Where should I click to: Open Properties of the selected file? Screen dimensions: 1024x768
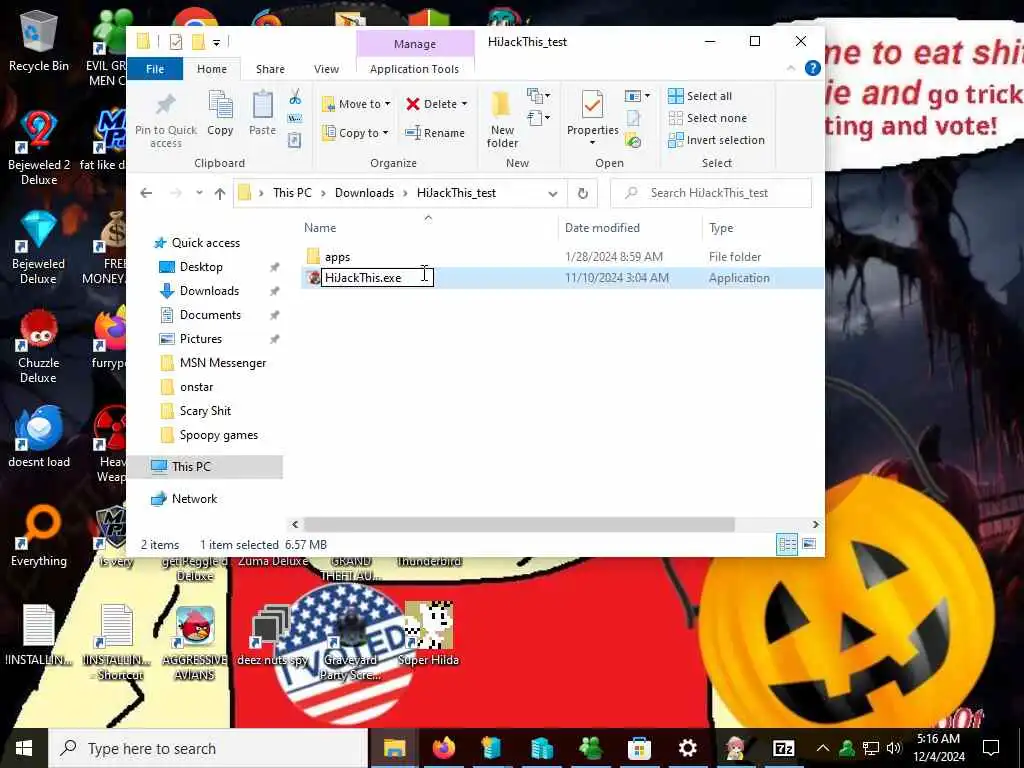[x=592, y=118]
